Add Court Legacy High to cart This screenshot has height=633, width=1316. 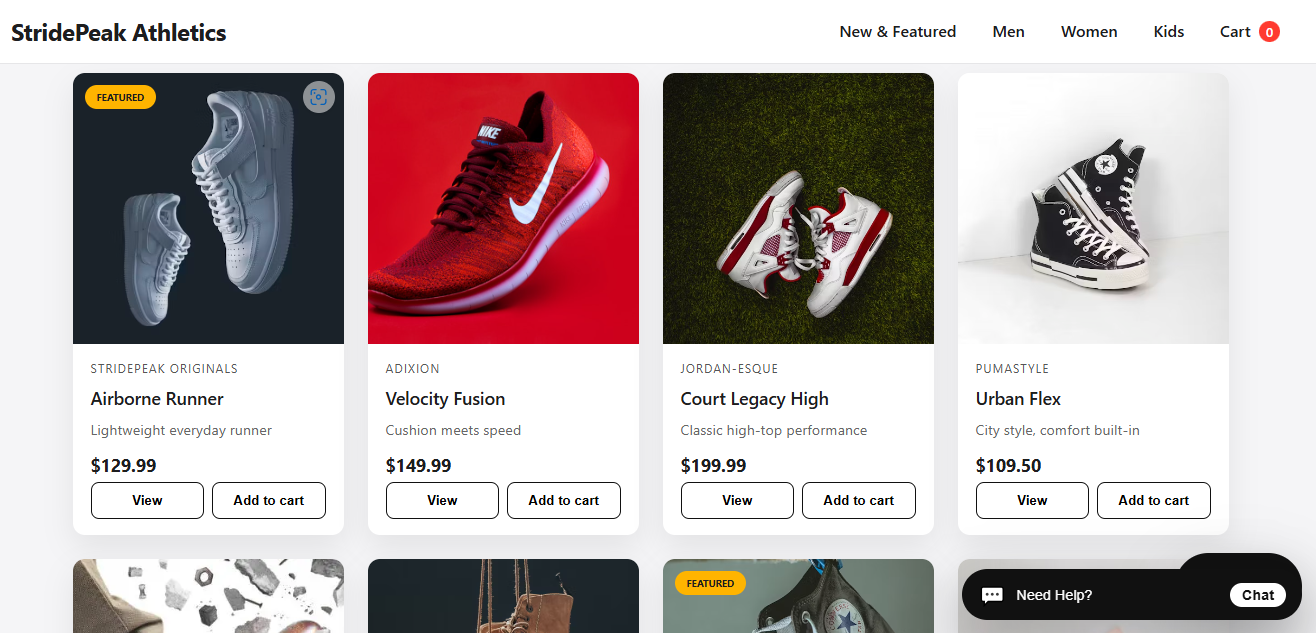858,500
